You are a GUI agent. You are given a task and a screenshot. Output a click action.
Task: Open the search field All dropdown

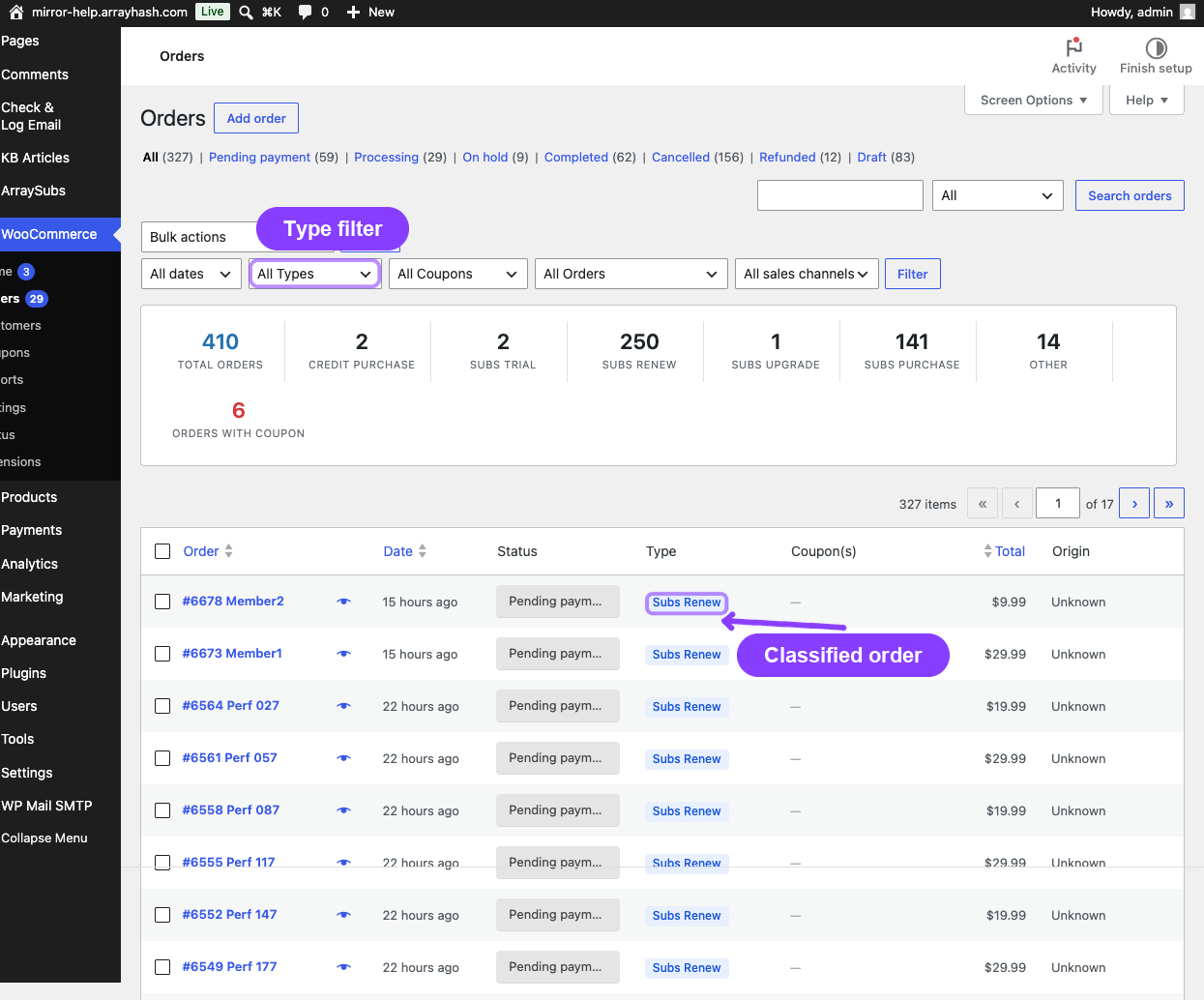tap(997, 195)
